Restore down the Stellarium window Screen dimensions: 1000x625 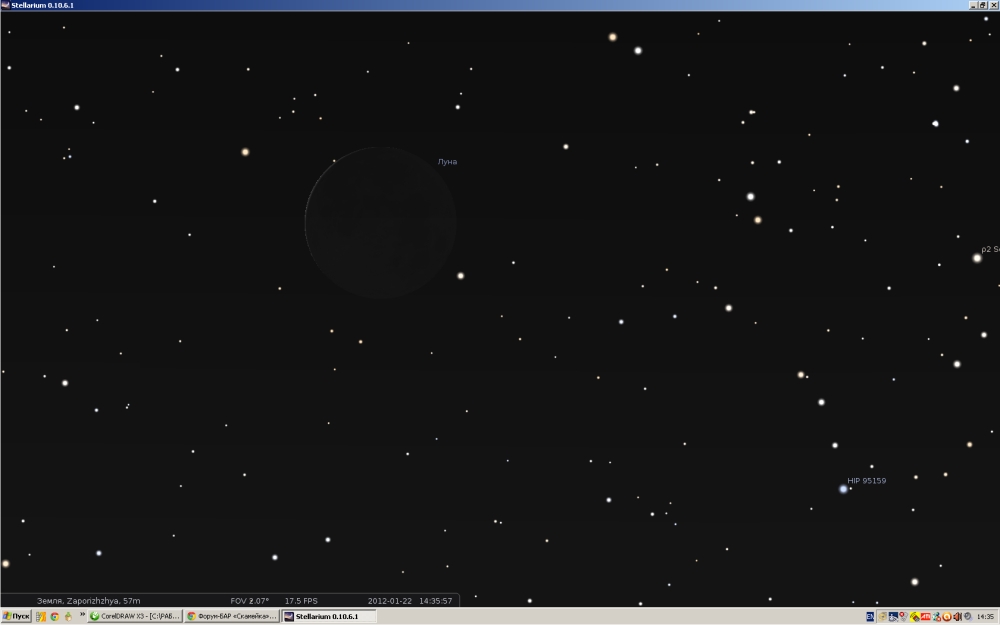coord(982,5)
